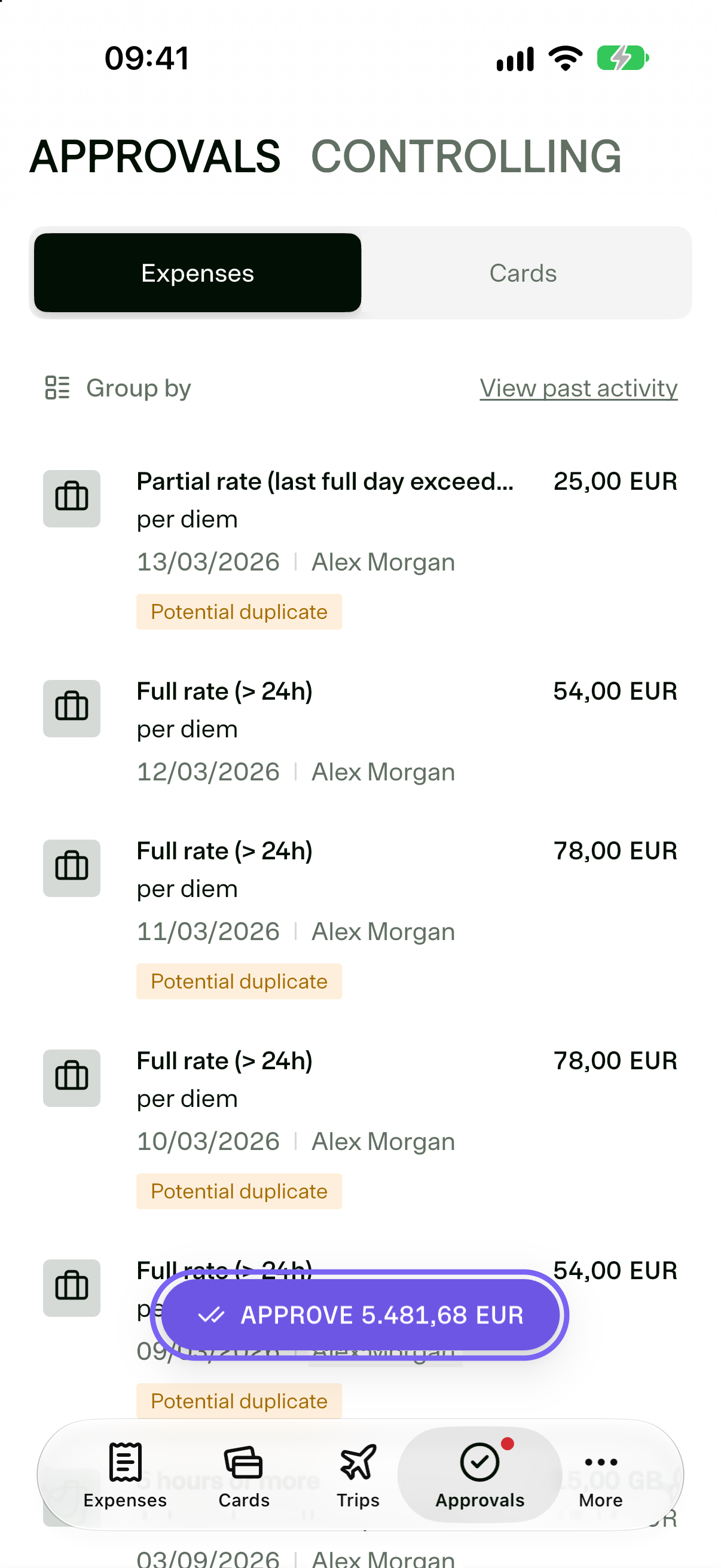
Task: Tap Potential duplicate tag on 10/03/2026 expense
Action: (239, 1191)
